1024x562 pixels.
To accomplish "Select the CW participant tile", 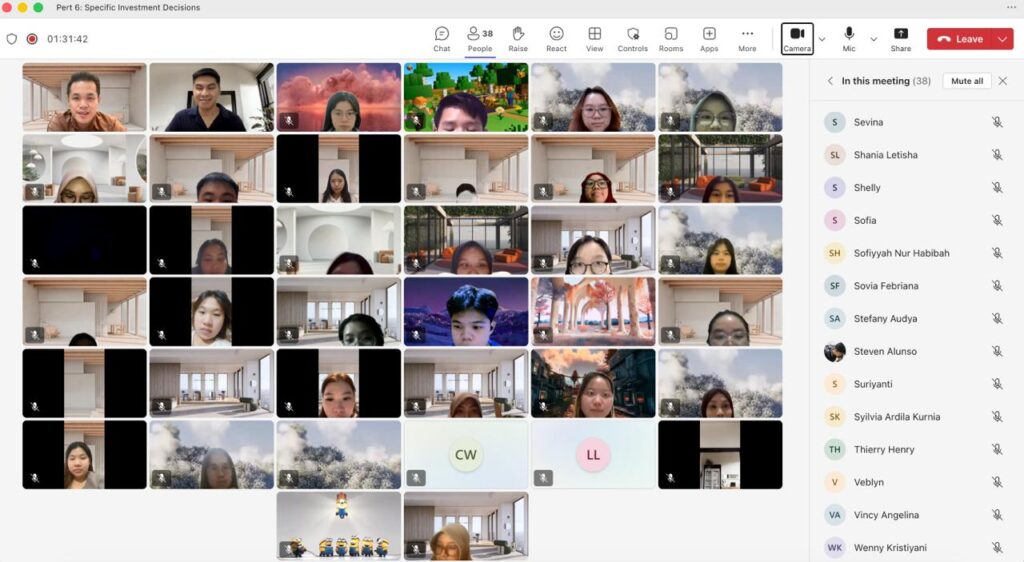I will coord(466,455).
